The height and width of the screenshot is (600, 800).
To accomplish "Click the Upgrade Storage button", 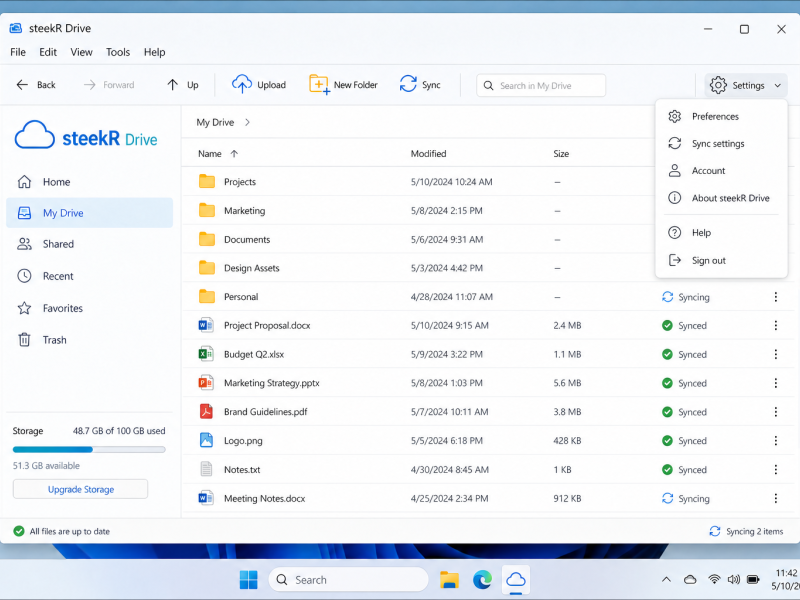I will coord(81,489).
